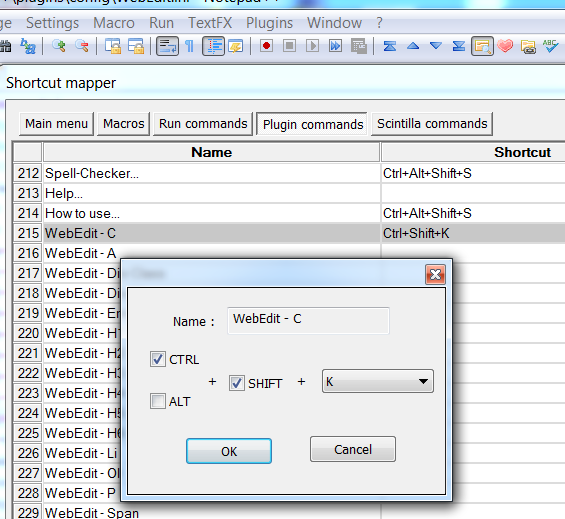Switch to the Run commands tab
565x519 pixels.
point(203,124)
